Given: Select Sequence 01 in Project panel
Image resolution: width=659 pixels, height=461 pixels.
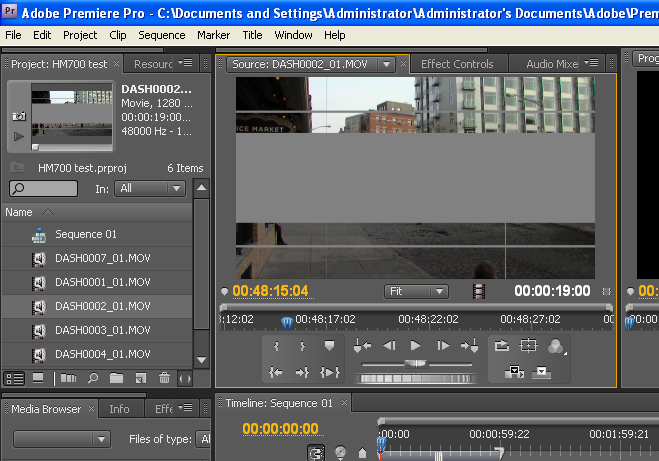Looking at the screenshot, I should 97,234.
